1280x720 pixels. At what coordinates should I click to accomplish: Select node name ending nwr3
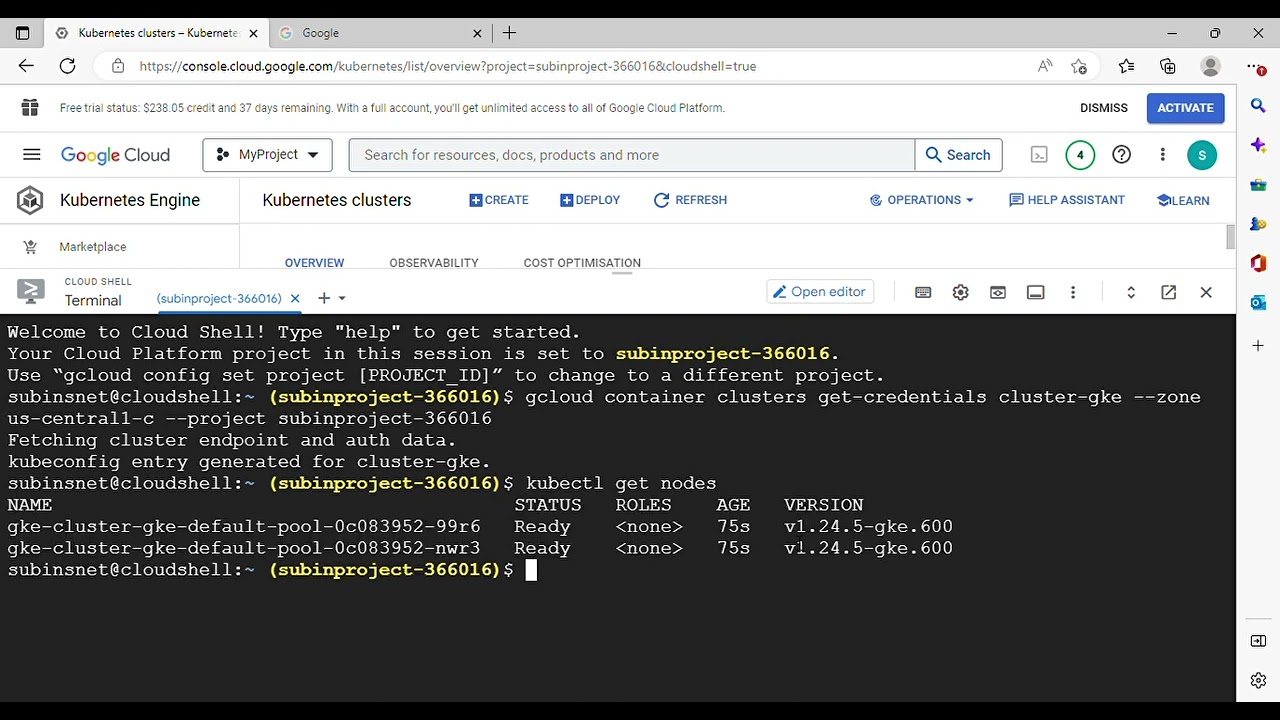244,548
